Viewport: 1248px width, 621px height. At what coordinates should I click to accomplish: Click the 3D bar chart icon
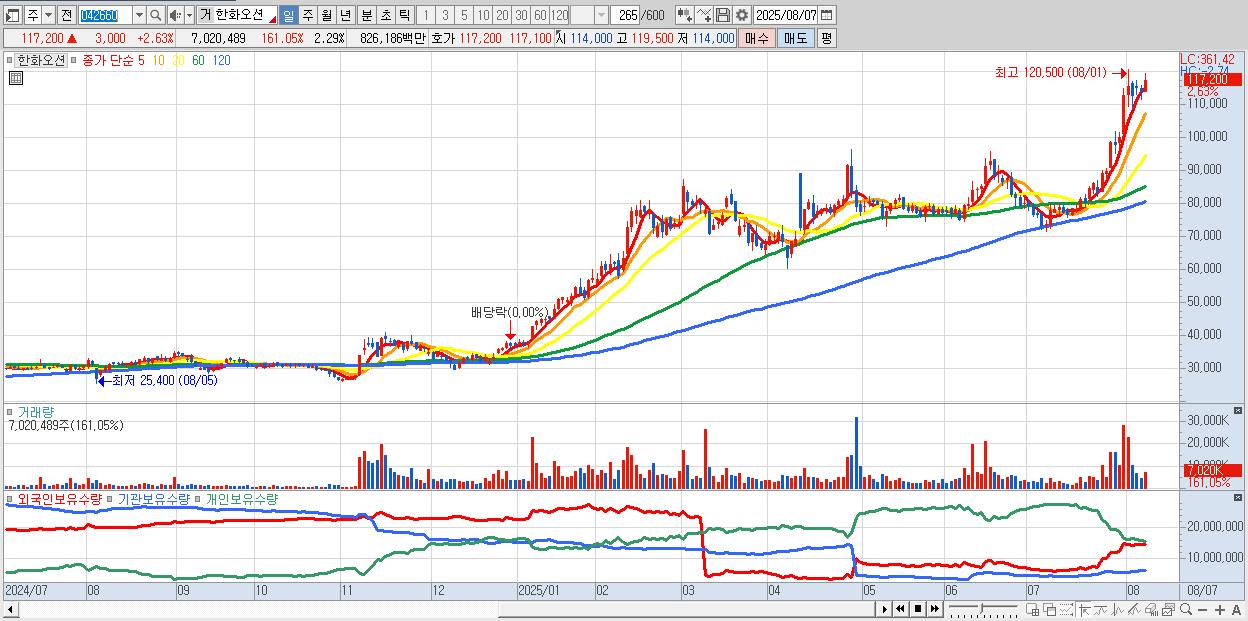click(1151, 610)
